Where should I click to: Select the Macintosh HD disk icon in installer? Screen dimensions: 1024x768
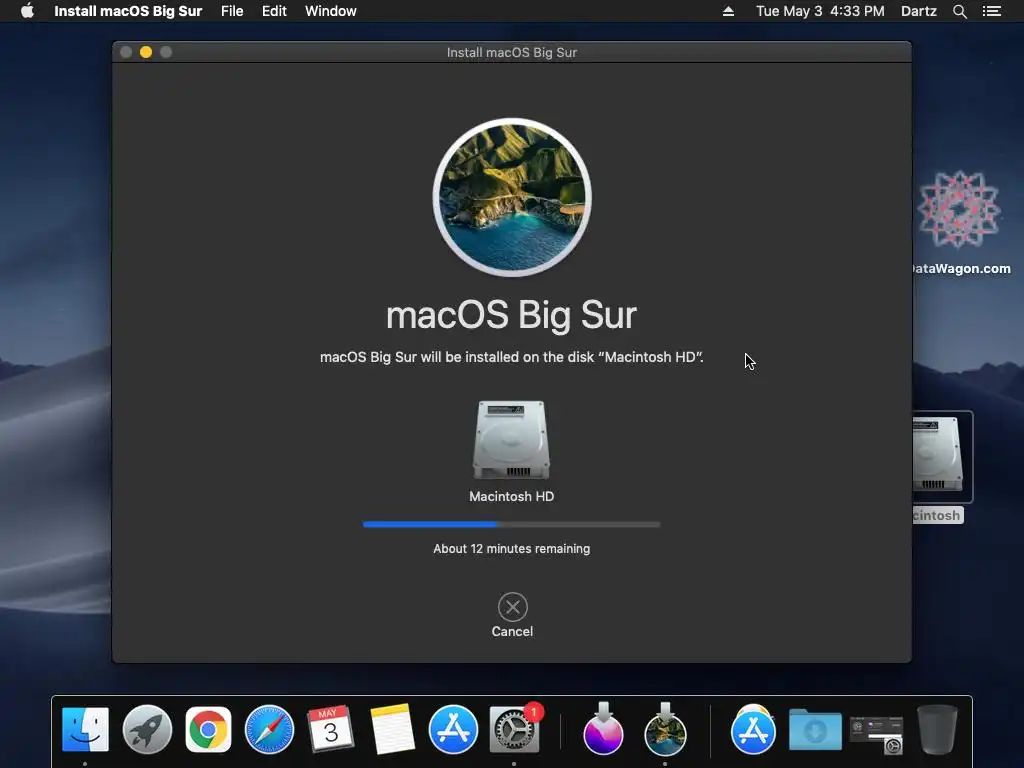tap(511, 440)
